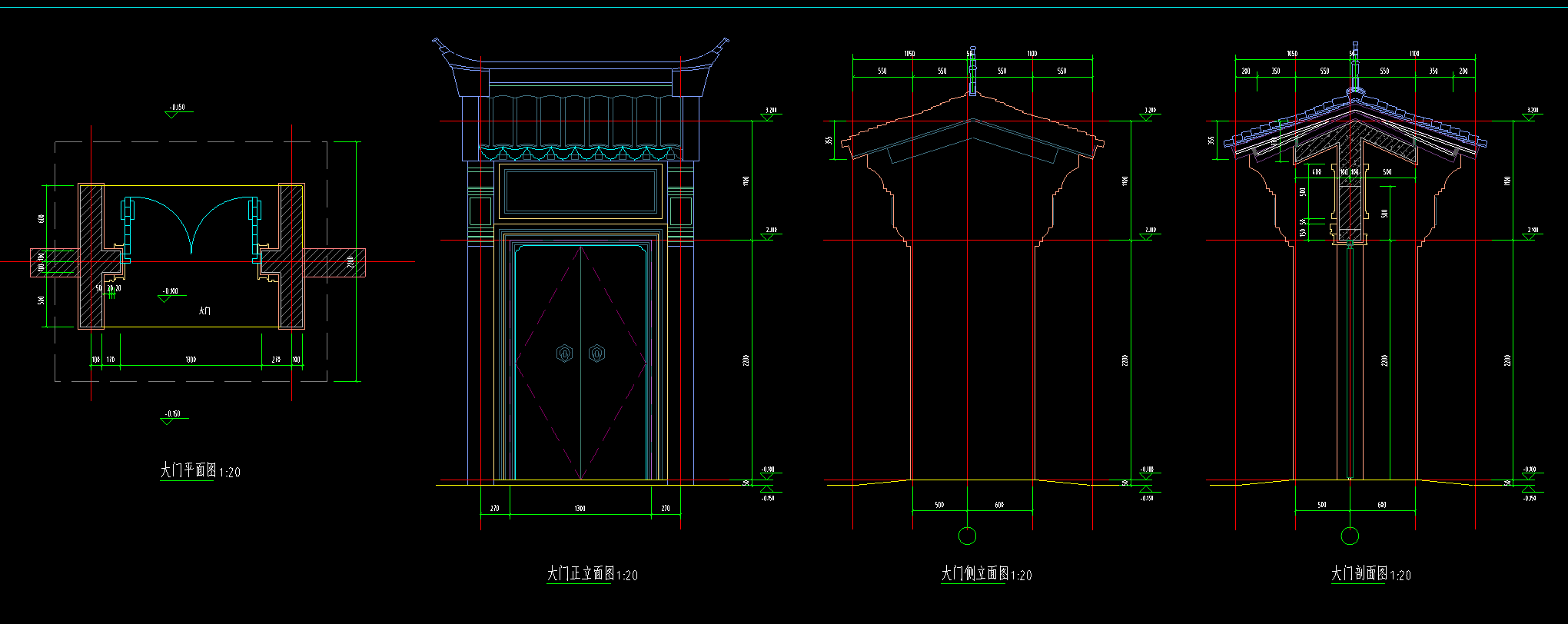Select the 355 eave dimension in the section
The width and height of the screenshot is (1568, 624).
coord(1211,141)
